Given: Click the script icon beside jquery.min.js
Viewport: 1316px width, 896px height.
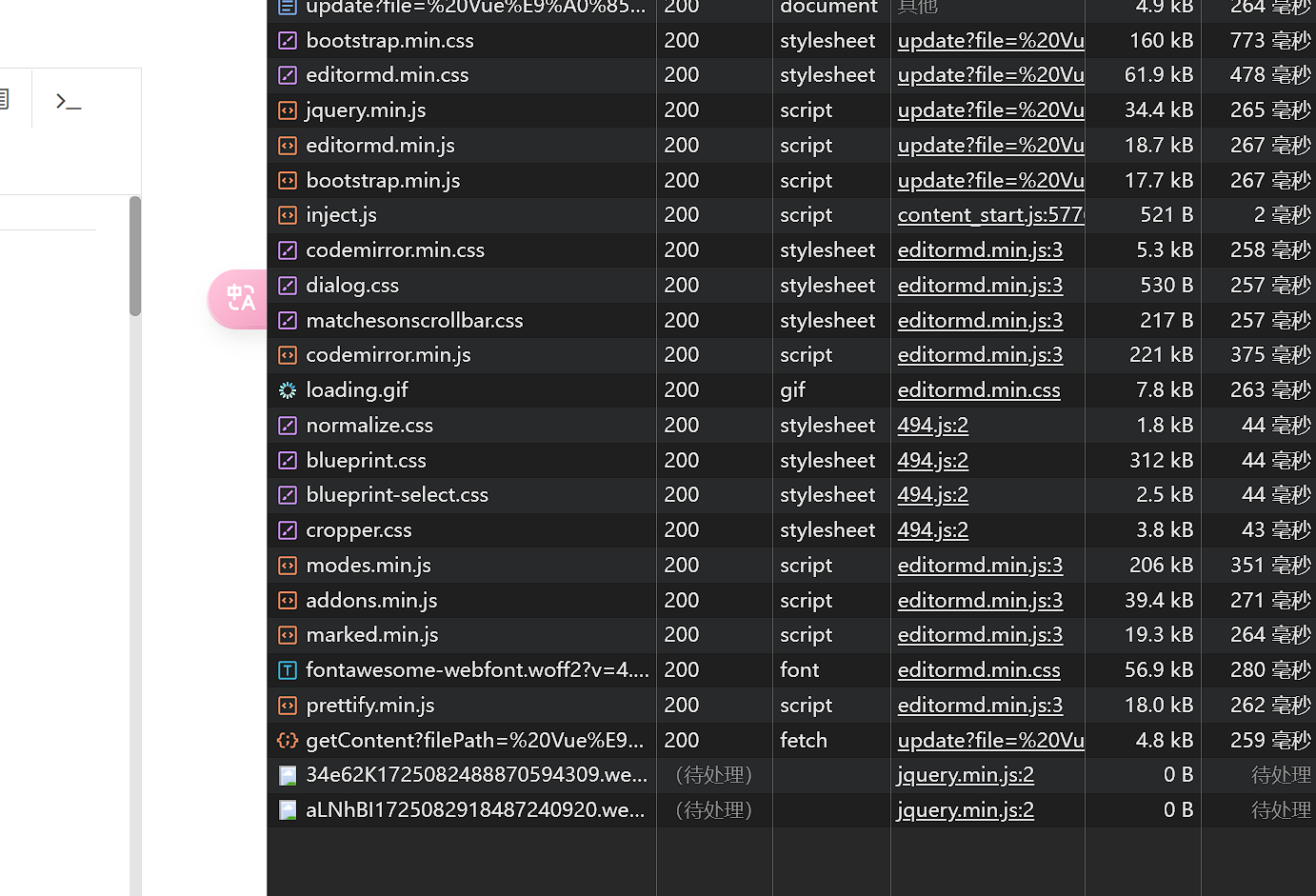Looking at the screenshot, I should pos(288,110).
